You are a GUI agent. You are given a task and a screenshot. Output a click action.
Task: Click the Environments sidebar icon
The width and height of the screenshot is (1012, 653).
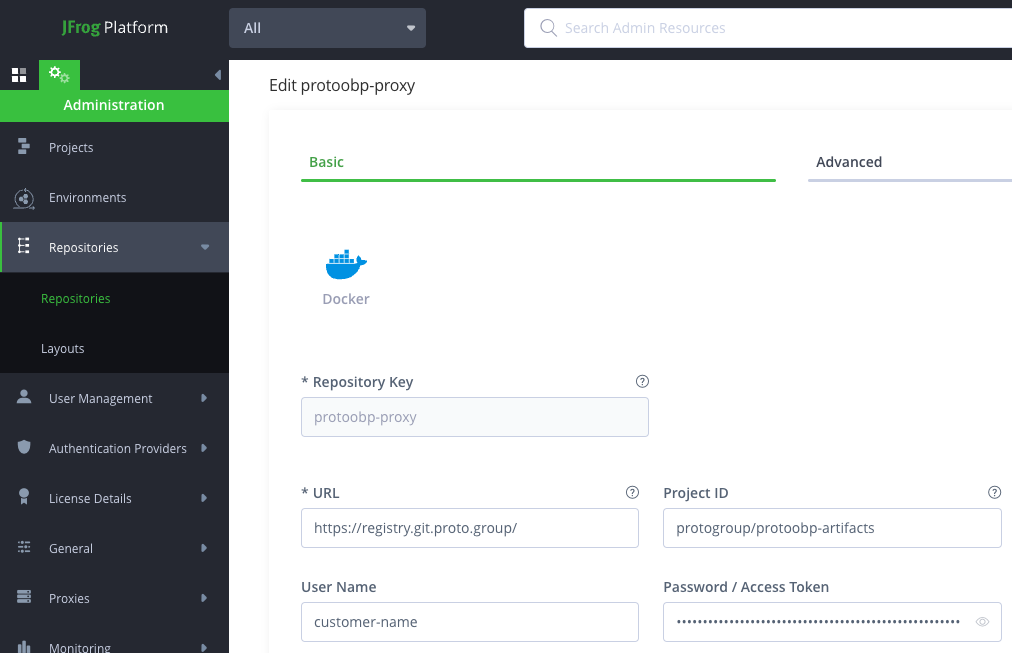pyautogui.click(x=24, y=197)
